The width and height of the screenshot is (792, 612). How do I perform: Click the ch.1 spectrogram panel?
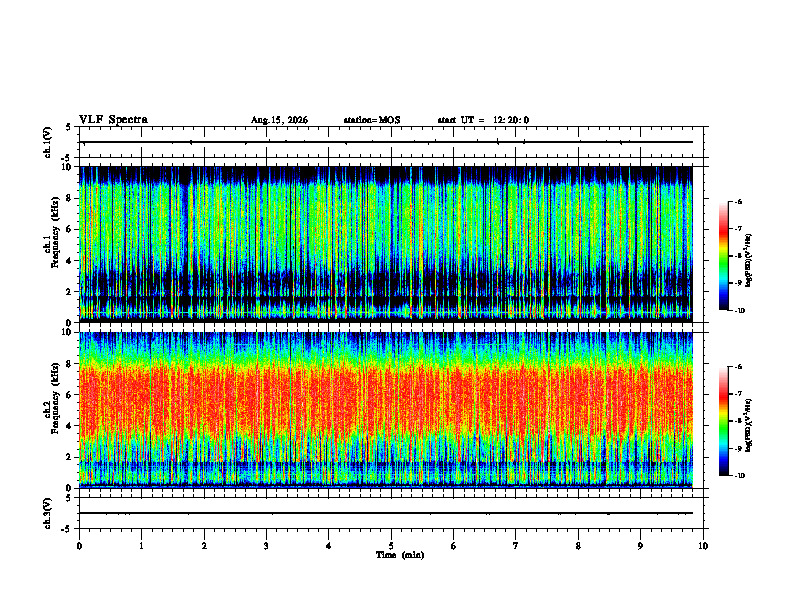tap(386, 244)
